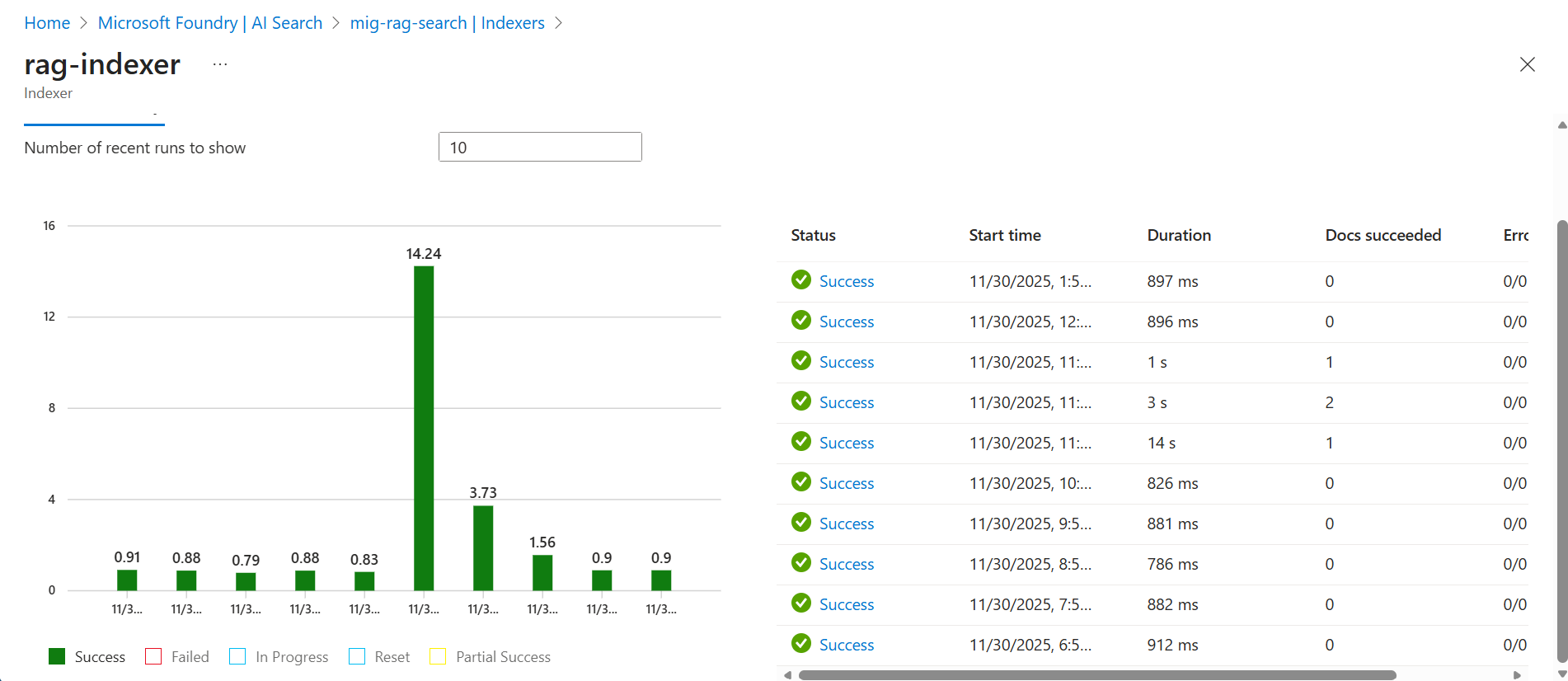
Task: Go to Home breadcrumb
Action: [47, 23]
